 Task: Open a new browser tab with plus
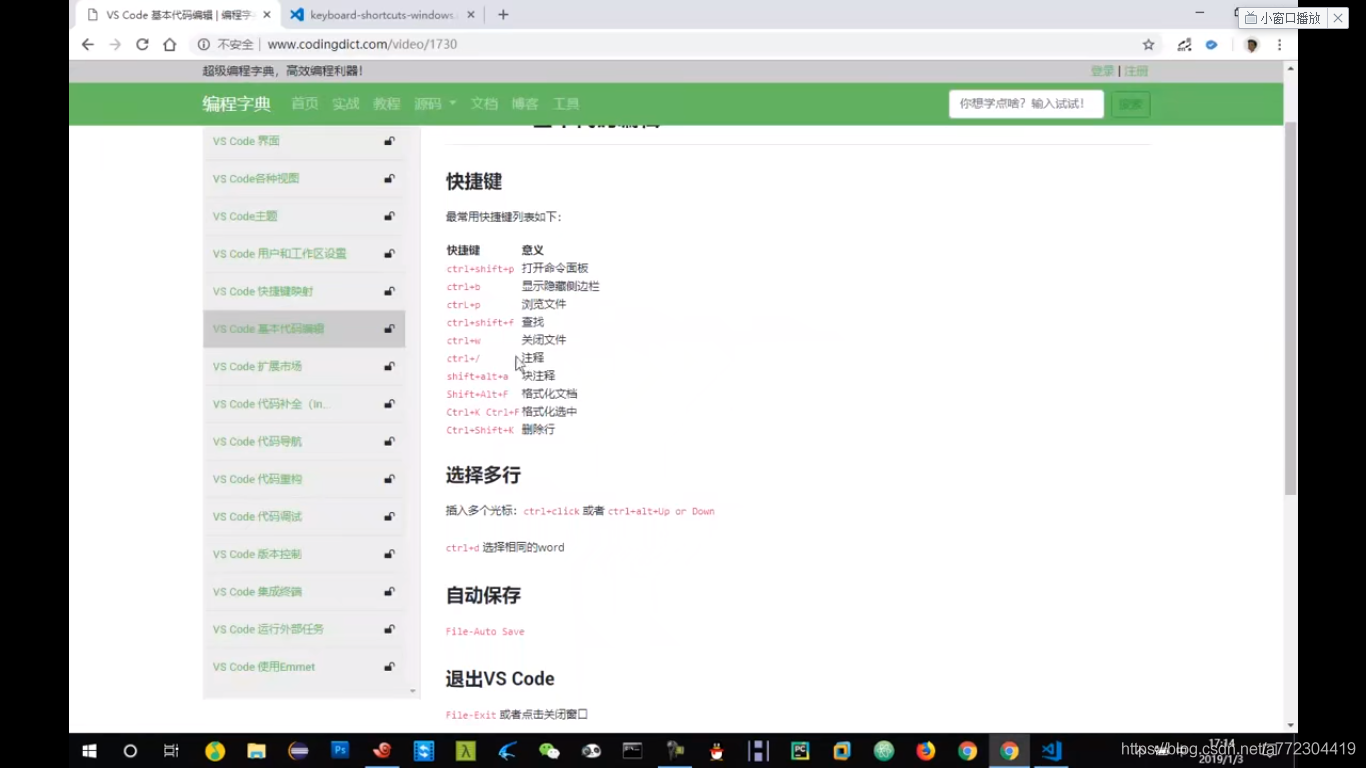click(503, 15)
